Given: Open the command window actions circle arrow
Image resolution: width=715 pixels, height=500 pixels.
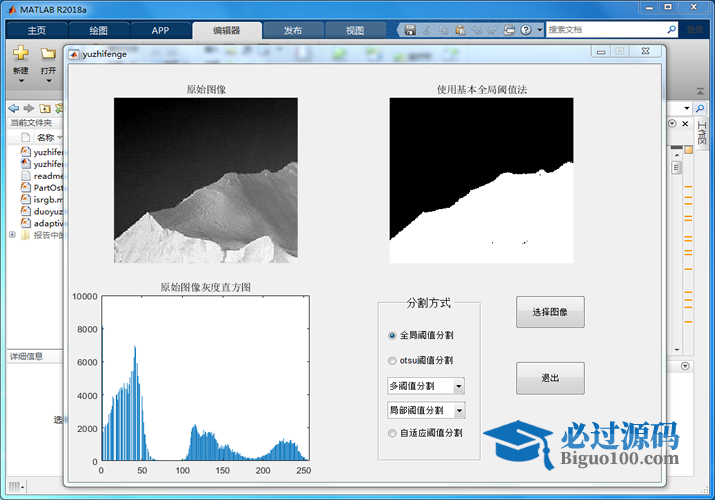Looking at the screenshot, I should pos(685,366).
